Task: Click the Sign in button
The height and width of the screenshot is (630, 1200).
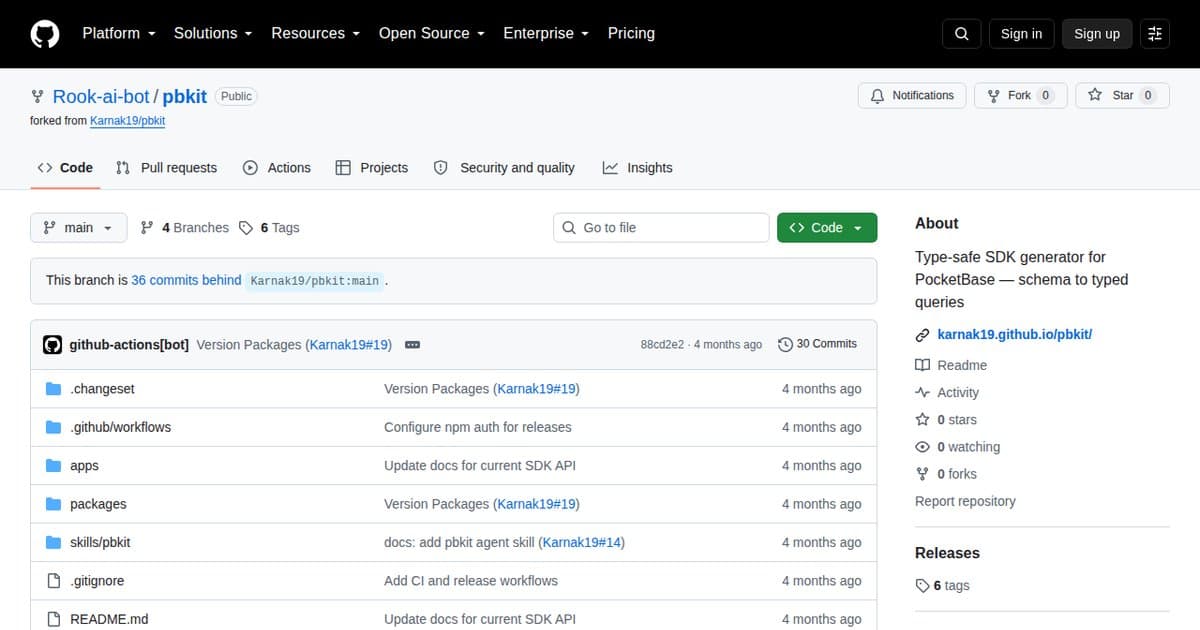Action: coord(1021,34)
